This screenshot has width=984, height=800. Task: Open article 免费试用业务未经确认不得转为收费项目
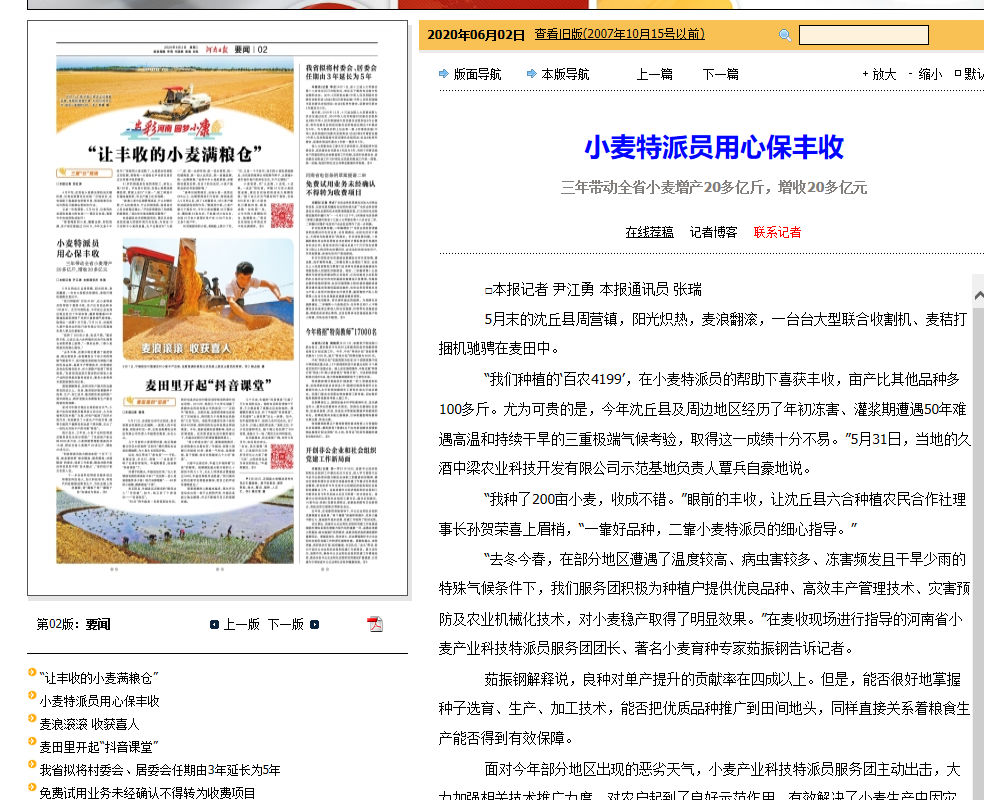(x=147, y=792)
